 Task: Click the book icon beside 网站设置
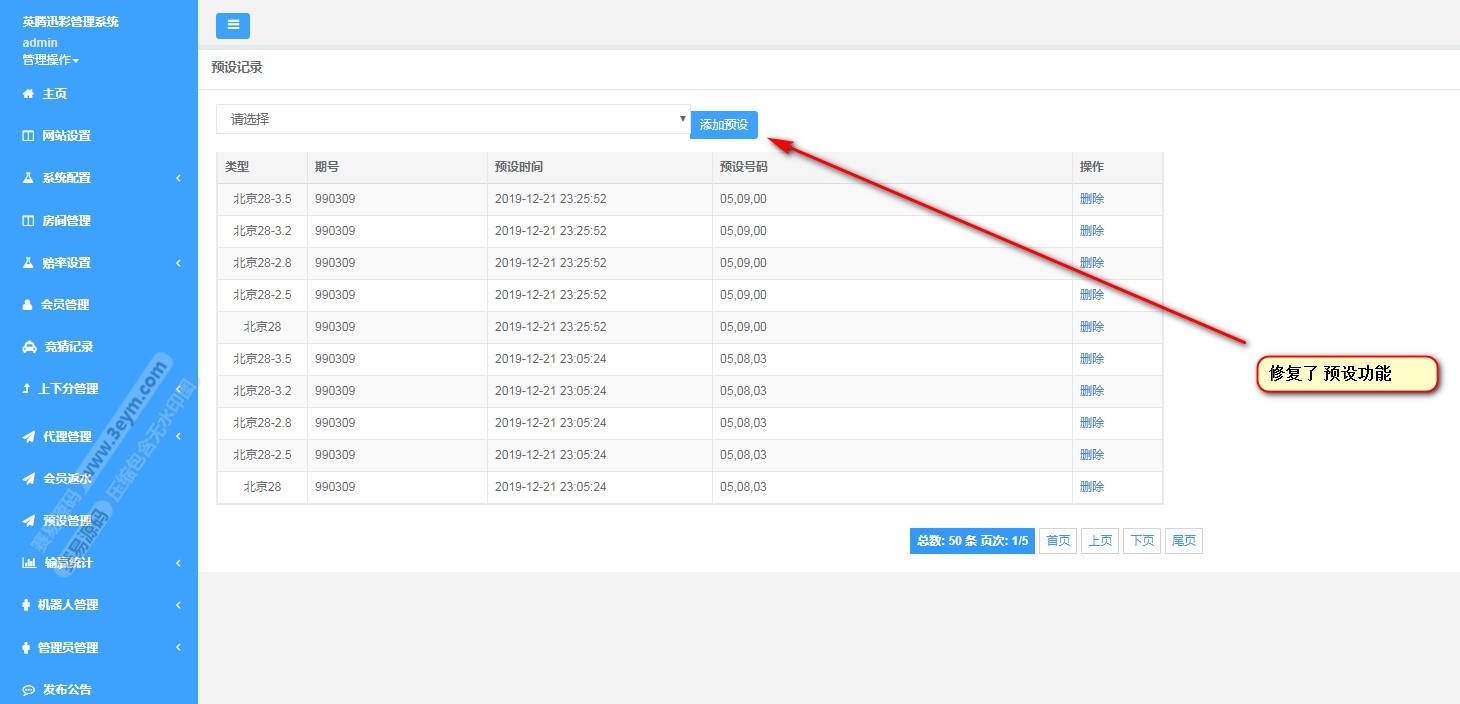pos(28,136)
